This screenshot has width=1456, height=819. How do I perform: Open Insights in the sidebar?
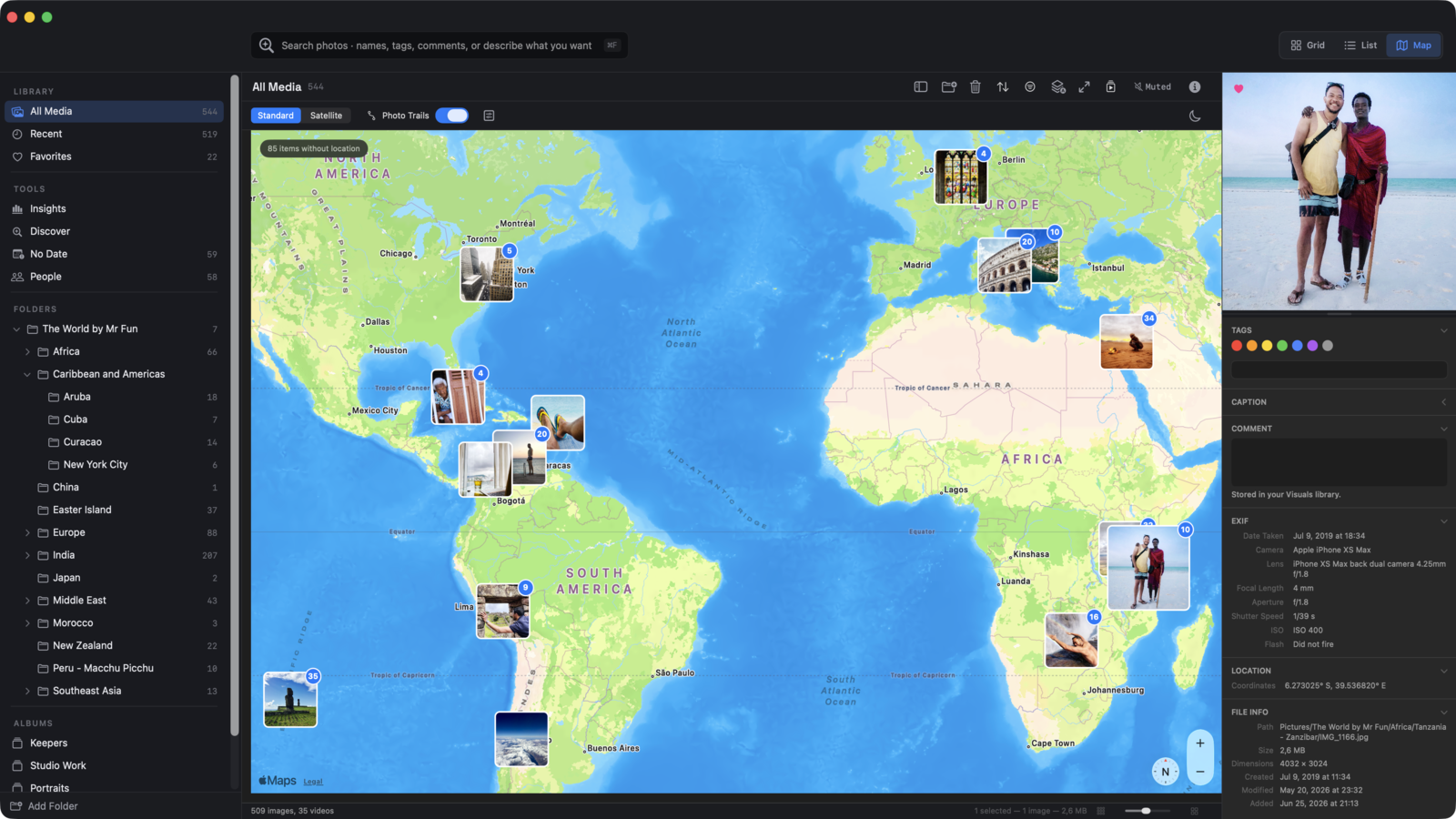coord(115,208)
